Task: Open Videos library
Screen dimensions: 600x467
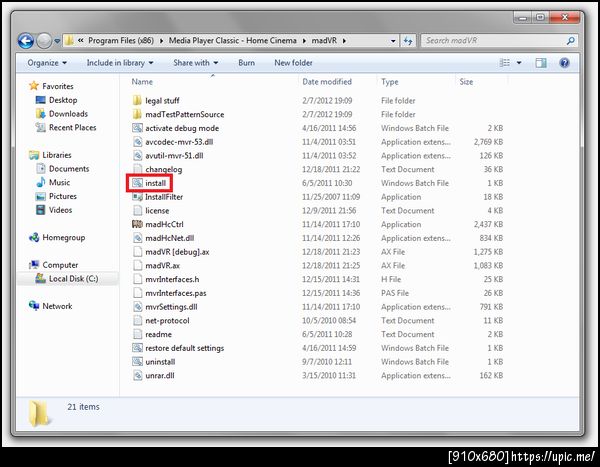Action: [54, 210]
